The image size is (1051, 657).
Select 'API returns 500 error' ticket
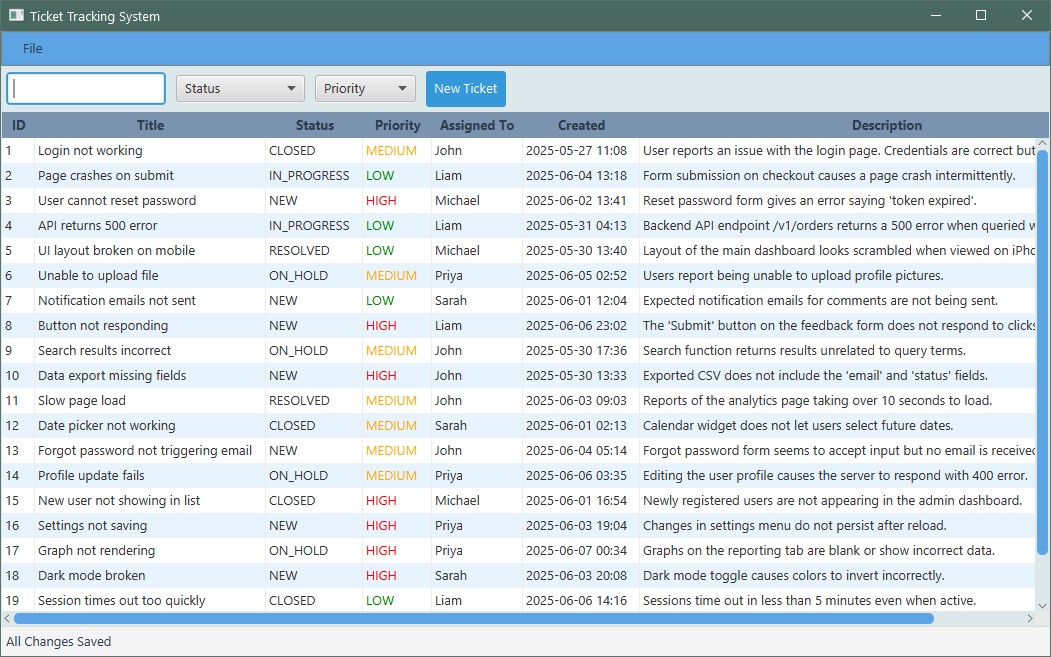pyautogui.click(x=98, y=226)
